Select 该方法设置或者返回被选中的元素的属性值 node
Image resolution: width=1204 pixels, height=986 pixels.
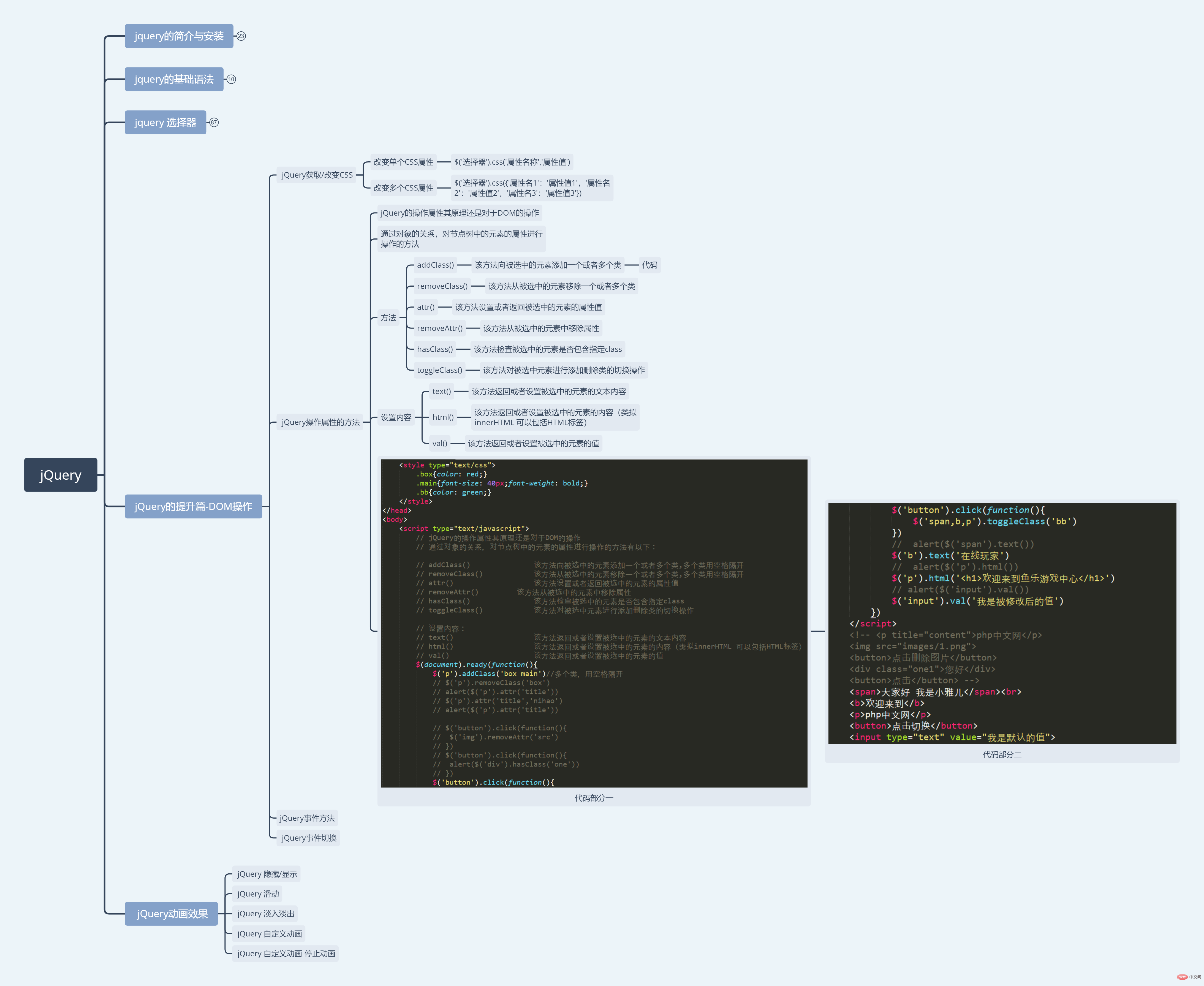(x=529, y=307)
